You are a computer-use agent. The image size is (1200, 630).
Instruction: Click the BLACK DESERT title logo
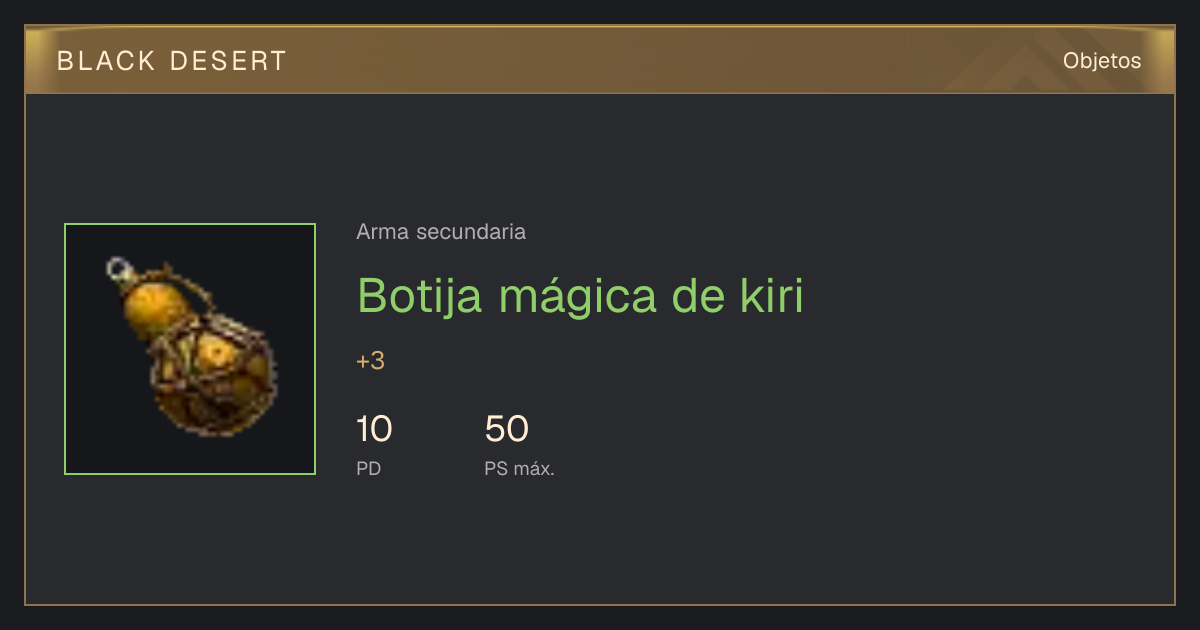(172, 61)
